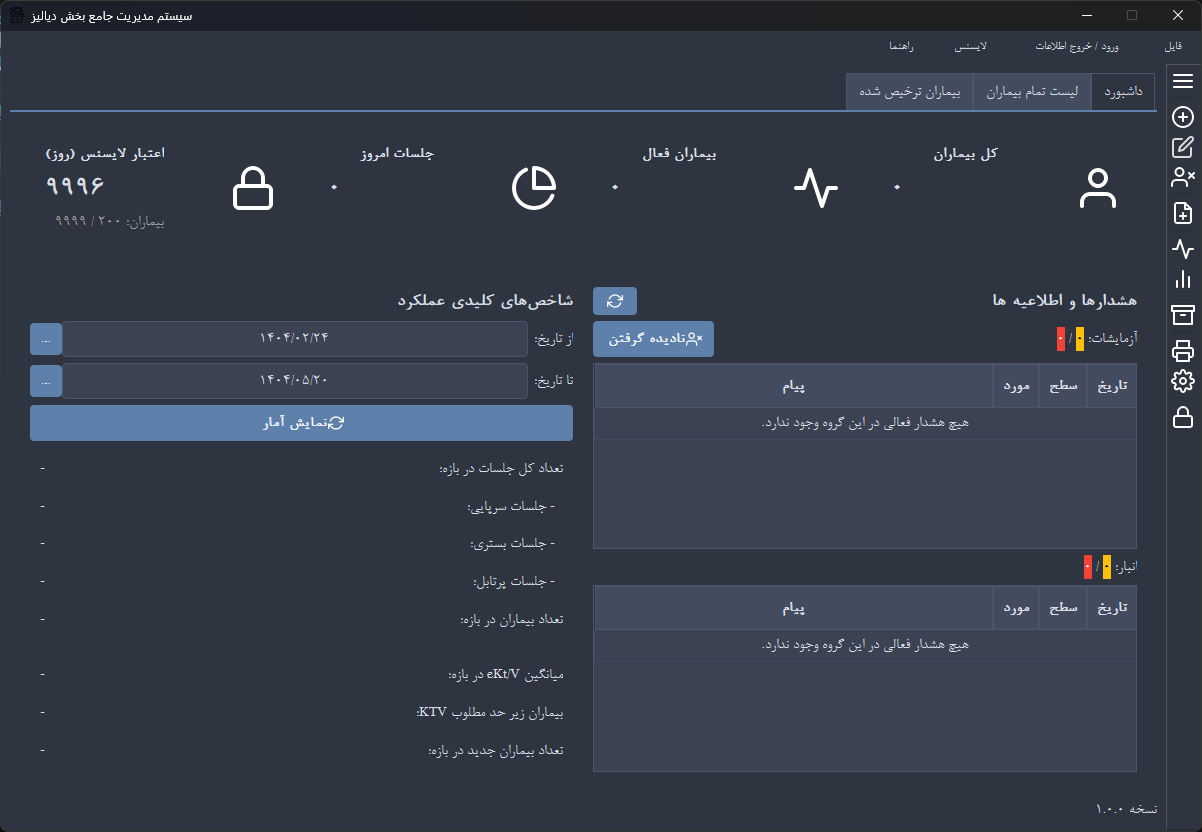Click the شاخص‌های کلیدی عملکرد heading
The image size is (1202, 832).
point(484,301)
